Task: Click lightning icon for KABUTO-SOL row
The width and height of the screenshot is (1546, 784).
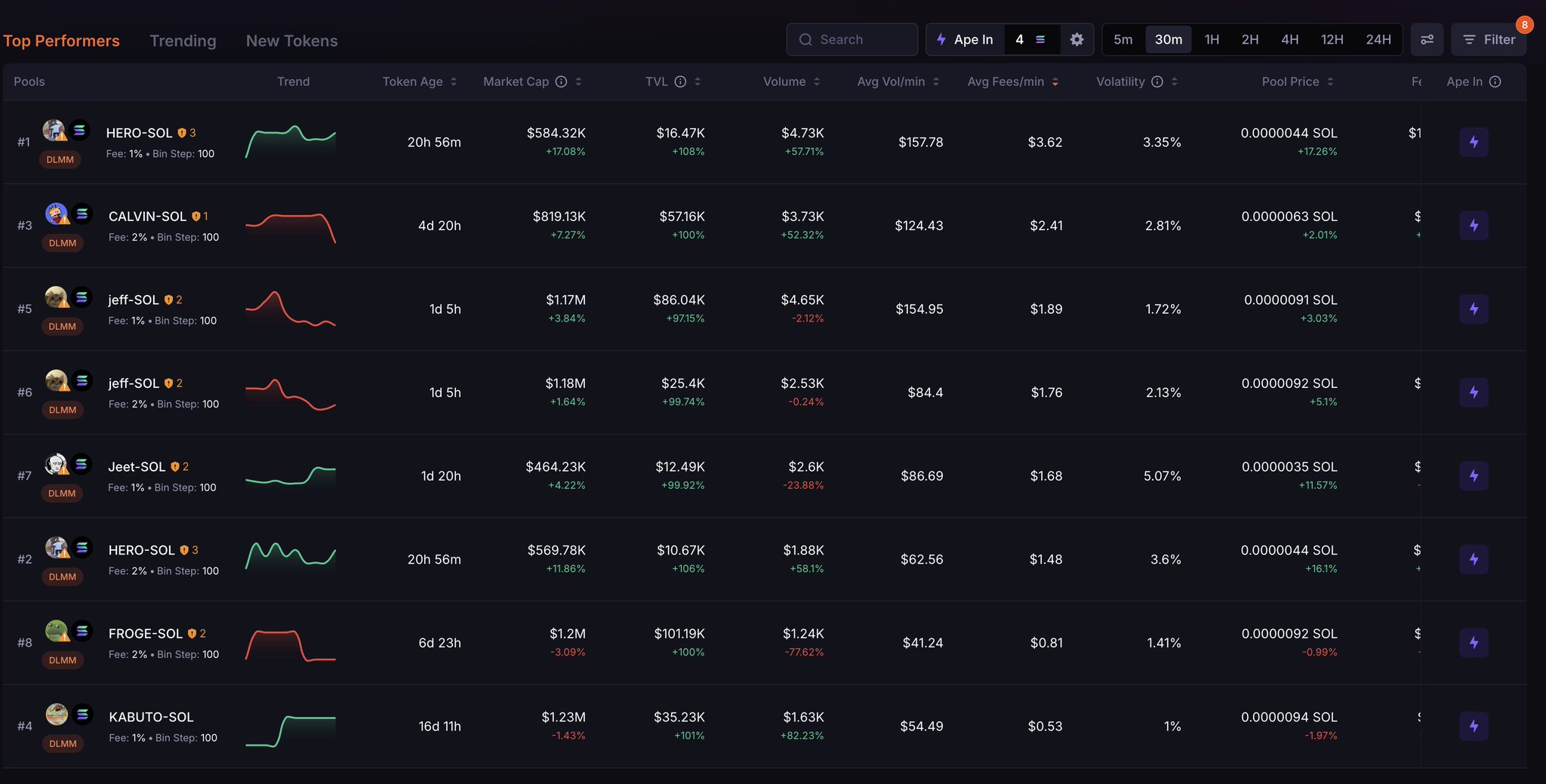Action: pos(1474,726)
